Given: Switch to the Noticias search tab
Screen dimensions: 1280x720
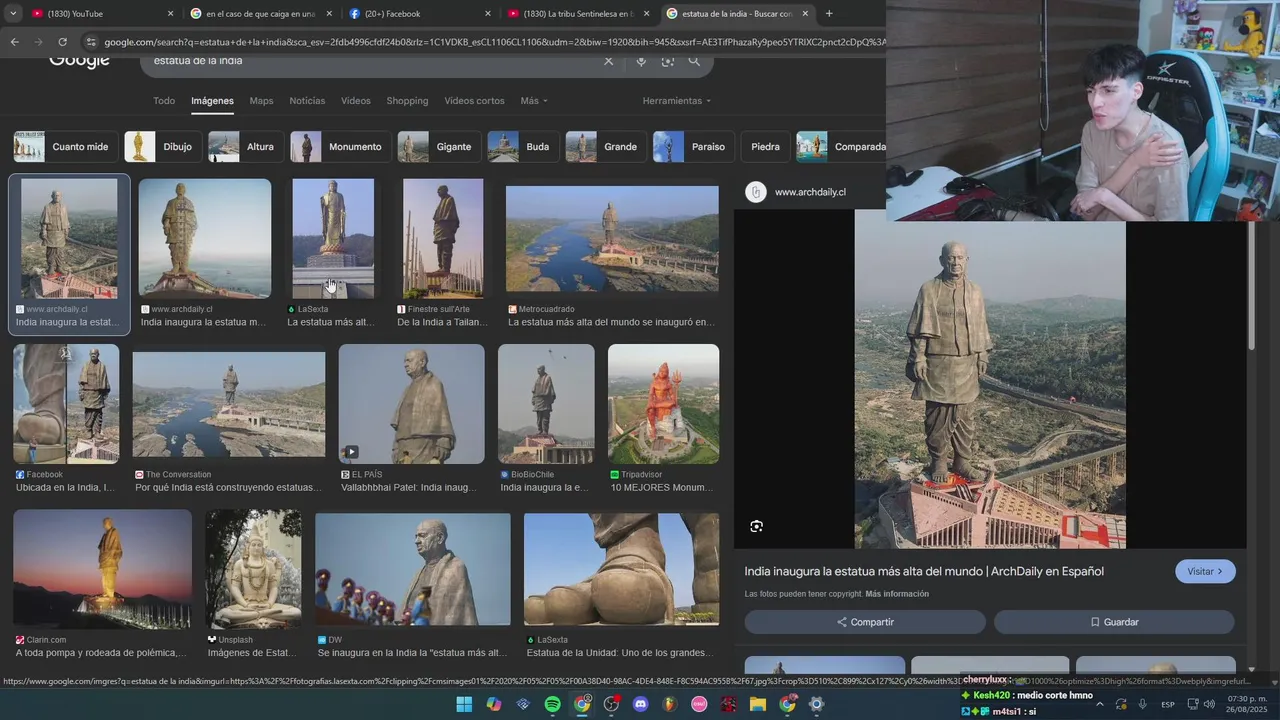Looking at the screenshot, I should (307, 101).
